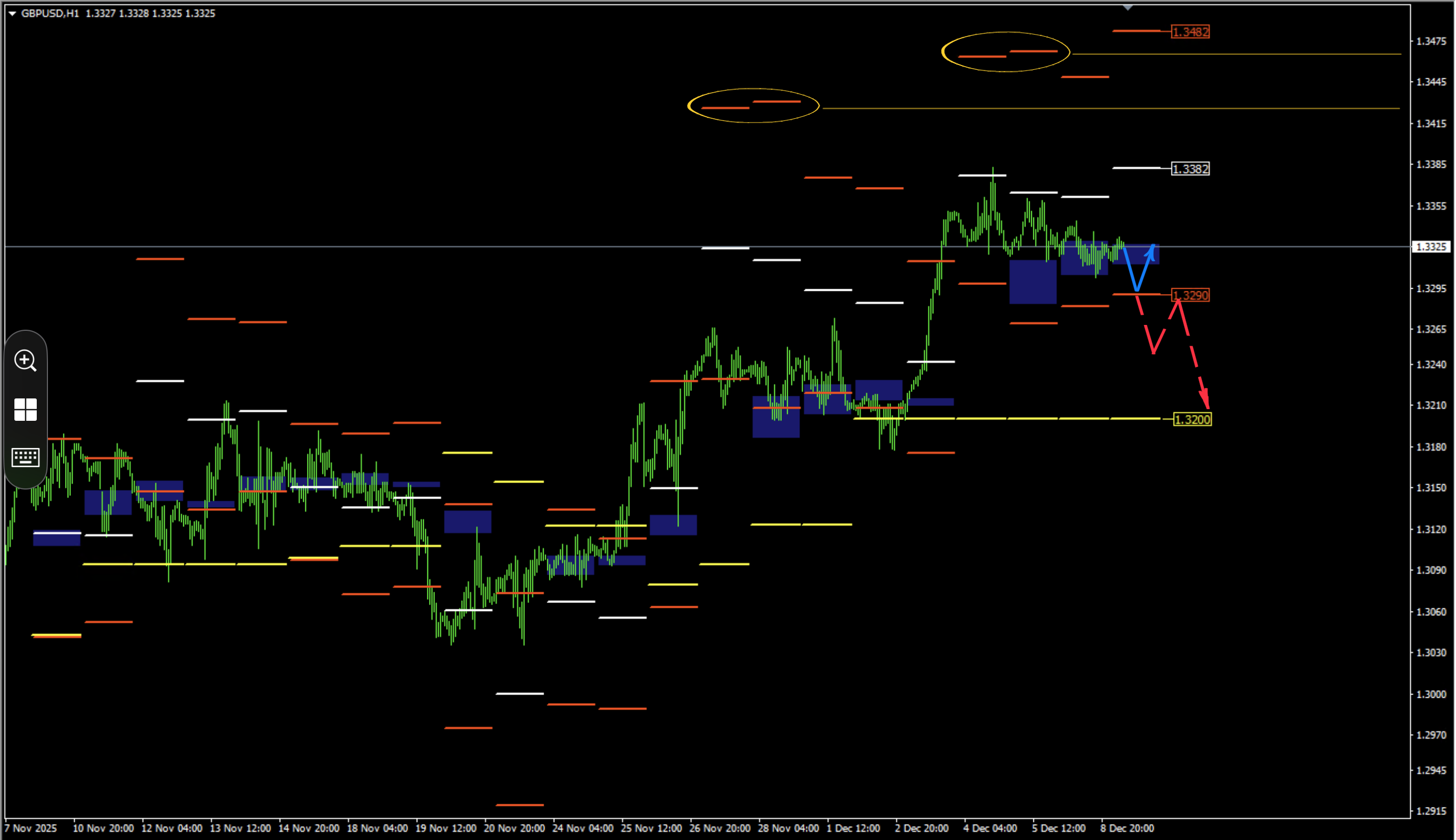Click the 1.3060 price axis value
Screen dimensions: 1456x840
(1432, 611)
